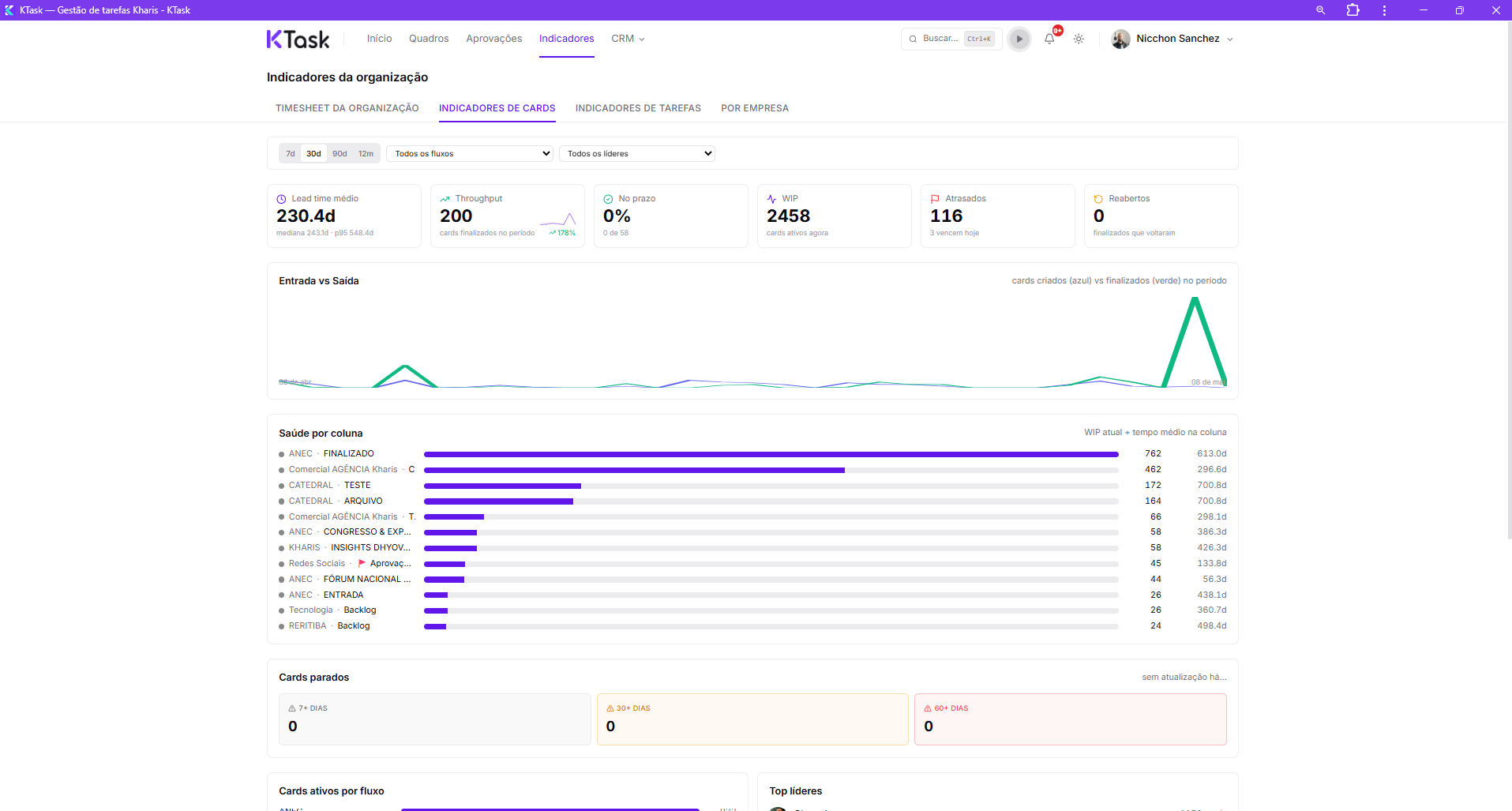The height and width of the screenshot is (811, 1512).
Task: Select Indicadores de Cards tab
Action: [x=497, y=108]
